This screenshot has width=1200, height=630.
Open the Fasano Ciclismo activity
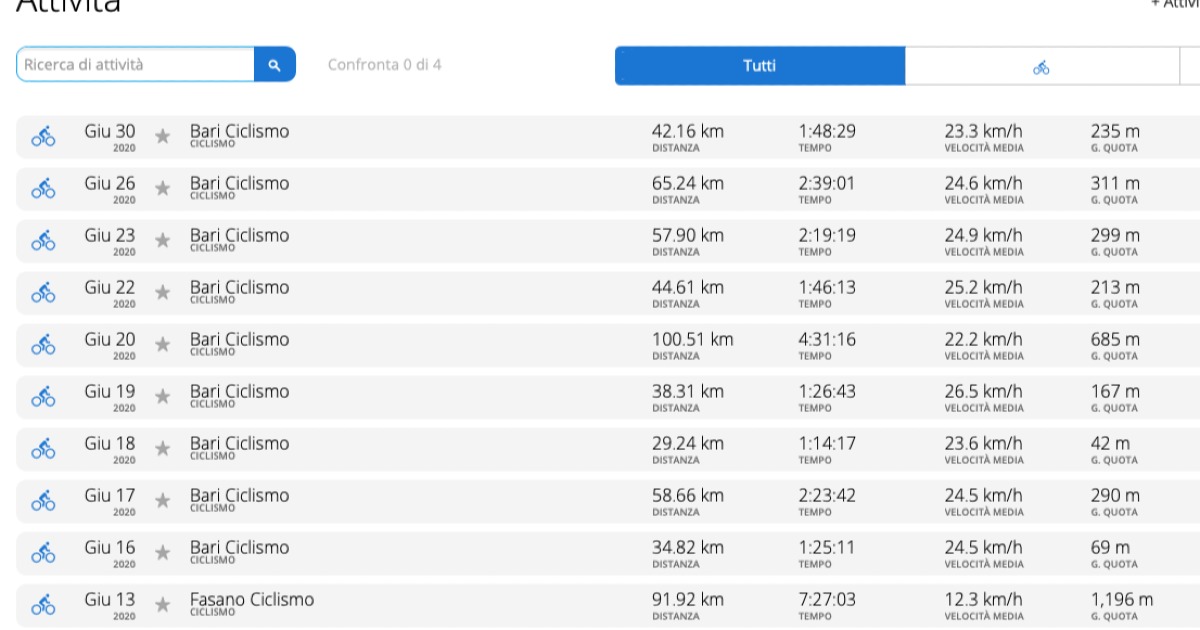tap(252, 599)
